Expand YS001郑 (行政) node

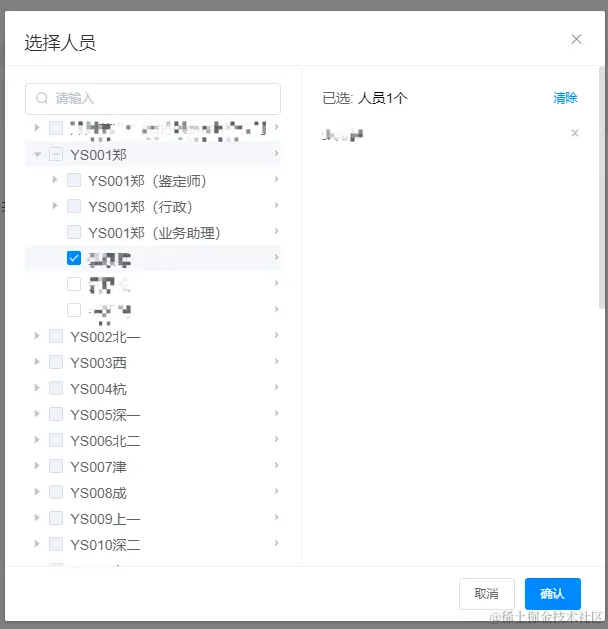(x=55, y=206)
